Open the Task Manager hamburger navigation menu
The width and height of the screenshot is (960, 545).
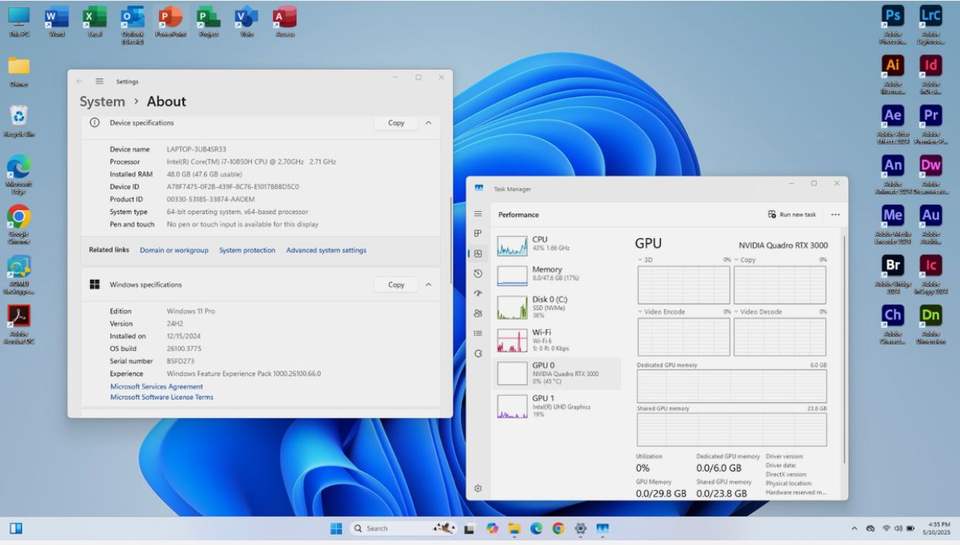click(x=478, y=214)
